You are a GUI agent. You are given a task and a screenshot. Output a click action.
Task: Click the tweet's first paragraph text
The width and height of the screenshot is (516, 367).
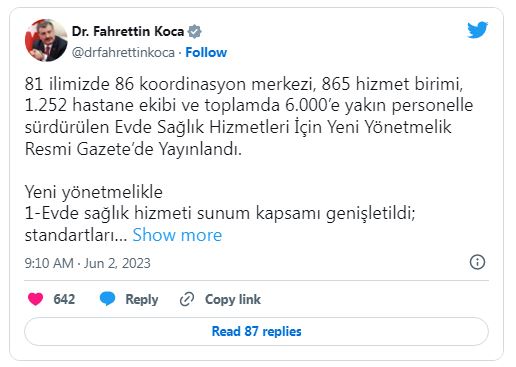pyautogui.click(x=249, y=116)
